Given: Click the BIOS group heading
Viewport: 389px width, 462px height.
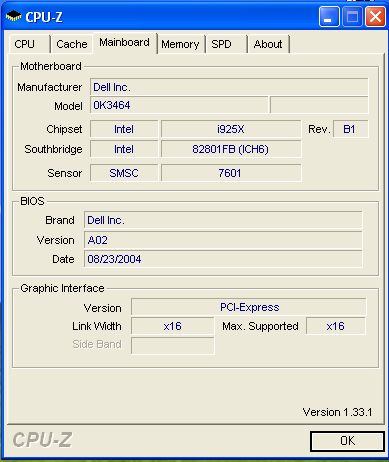Looking at the screenshot, I should 32,201.
